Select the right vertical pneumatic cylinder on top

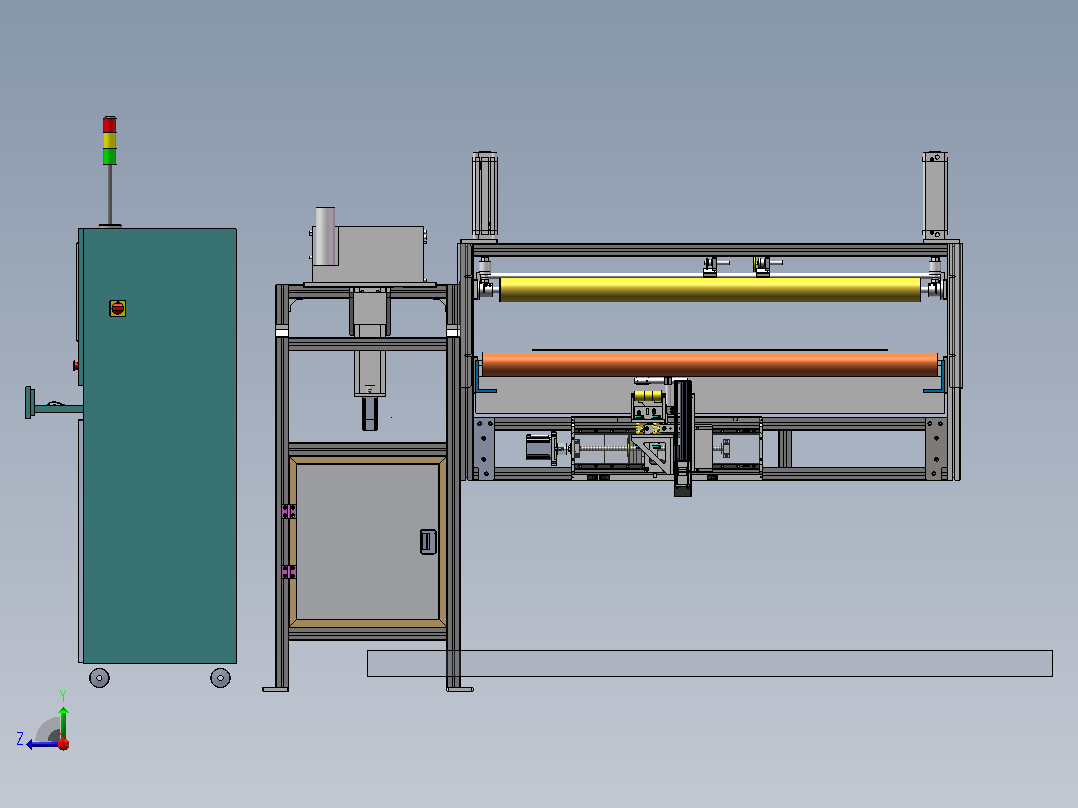pyautogui.click(x=935, y=195)
